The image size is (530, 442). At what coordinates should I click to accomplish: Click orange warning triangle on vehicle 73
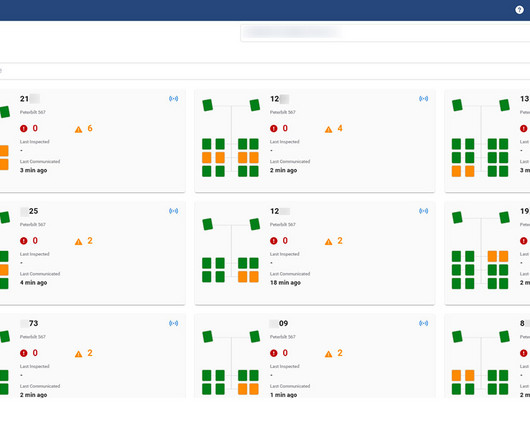[78, 354]
